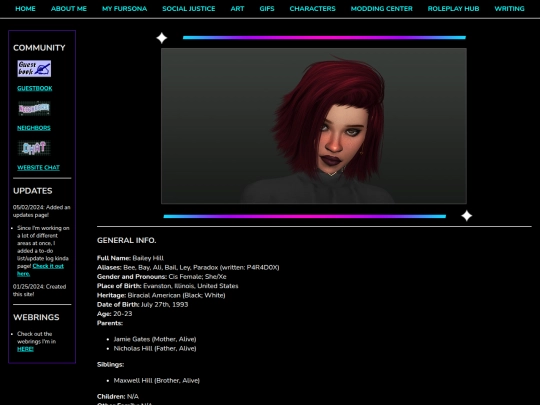The width and height of the screenshot is (540, 405).
Task: Click the Chat pixel badge icon
Action: coord(34,148)
